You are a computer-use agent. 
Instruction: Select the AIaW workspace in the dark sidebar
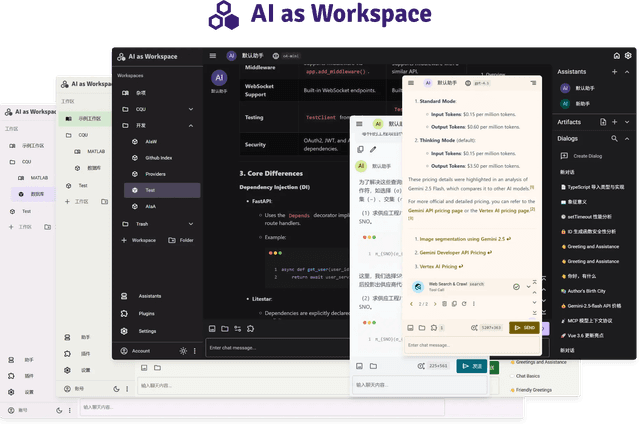click(x=162, y=142)
